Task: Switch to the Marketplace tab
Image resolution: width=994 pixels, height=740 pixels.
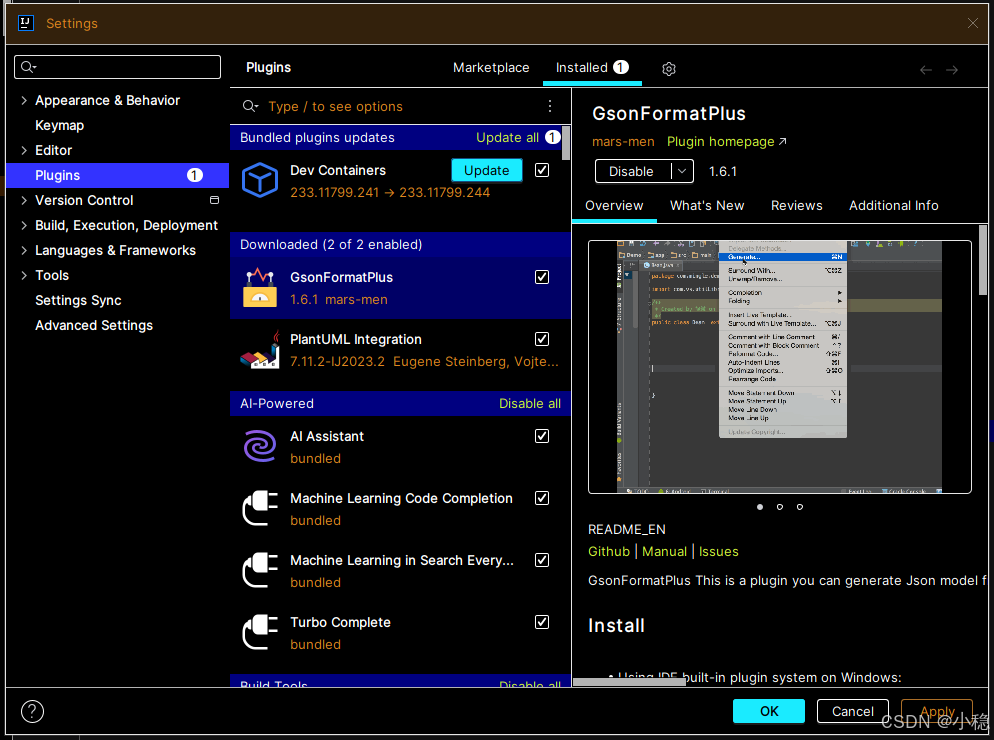Action: pyautogui.click(x=491, y=68)
